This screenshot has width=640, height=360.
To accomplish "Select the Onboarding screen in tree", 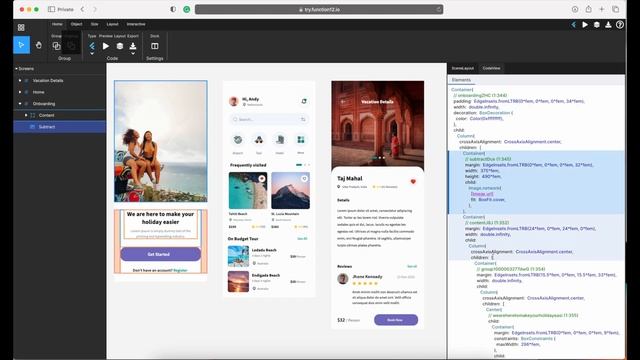I will [44, 104].
